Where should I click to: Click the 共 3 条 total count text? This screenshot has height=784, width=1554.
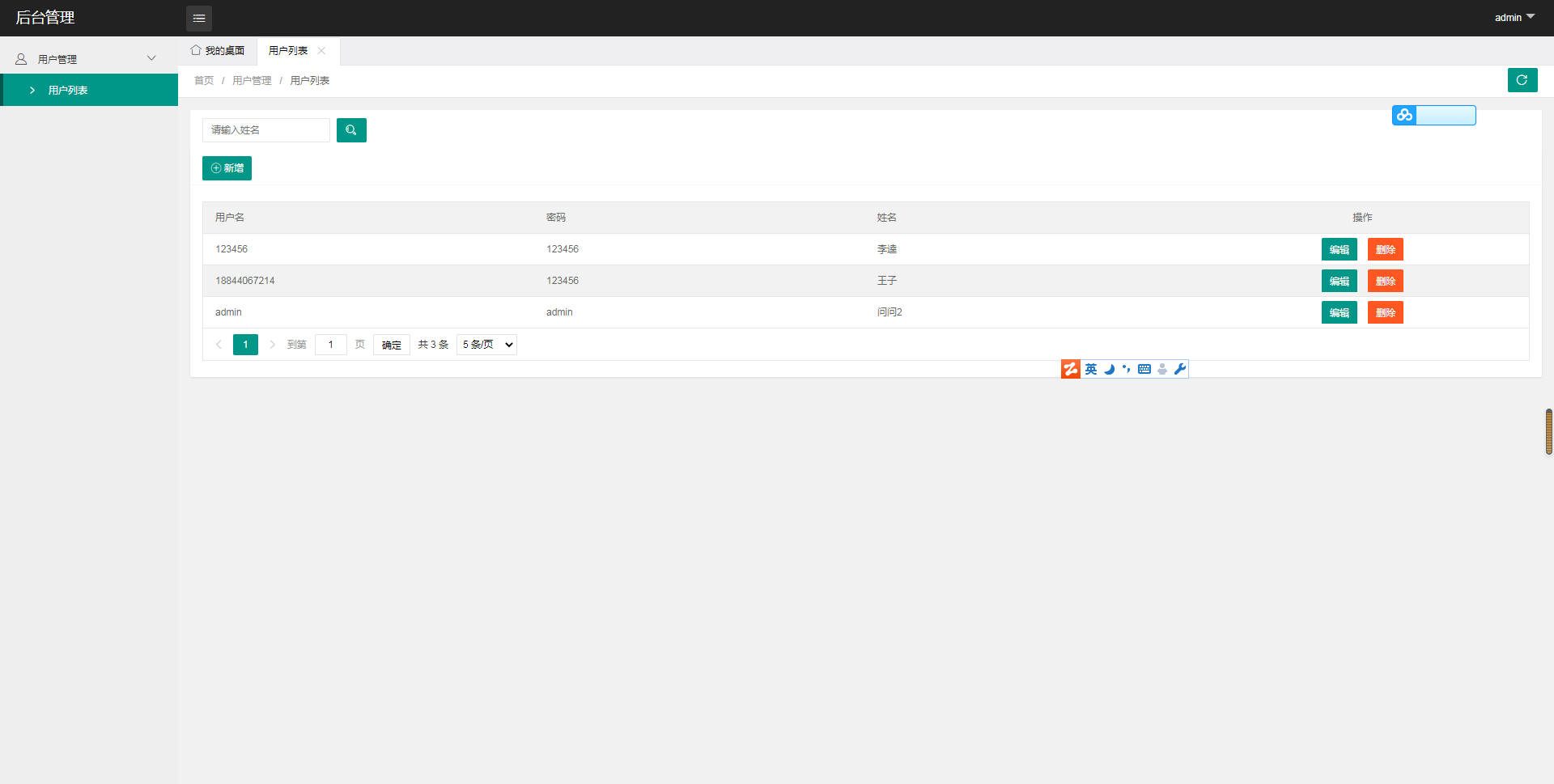[433, 345]
